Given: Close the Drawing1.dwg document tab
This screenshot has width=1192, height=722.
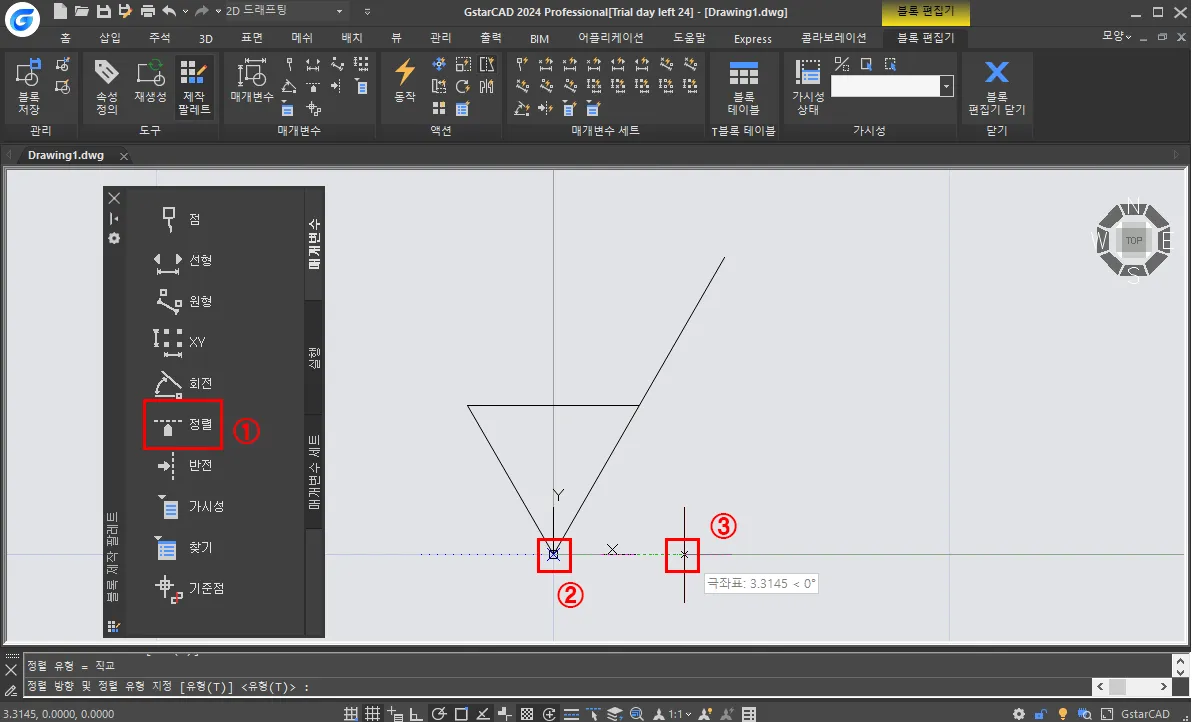Looking at the screenshot, I should click(123, 156).
